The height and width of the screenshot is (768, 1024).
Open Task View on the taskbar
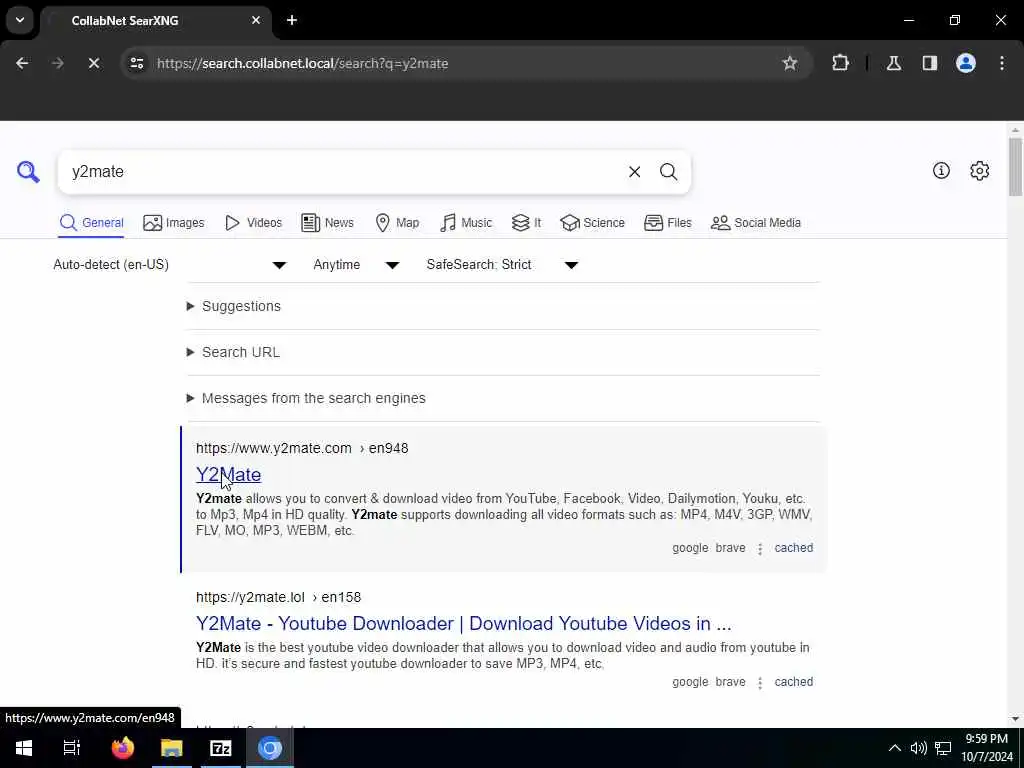(71, 748)
